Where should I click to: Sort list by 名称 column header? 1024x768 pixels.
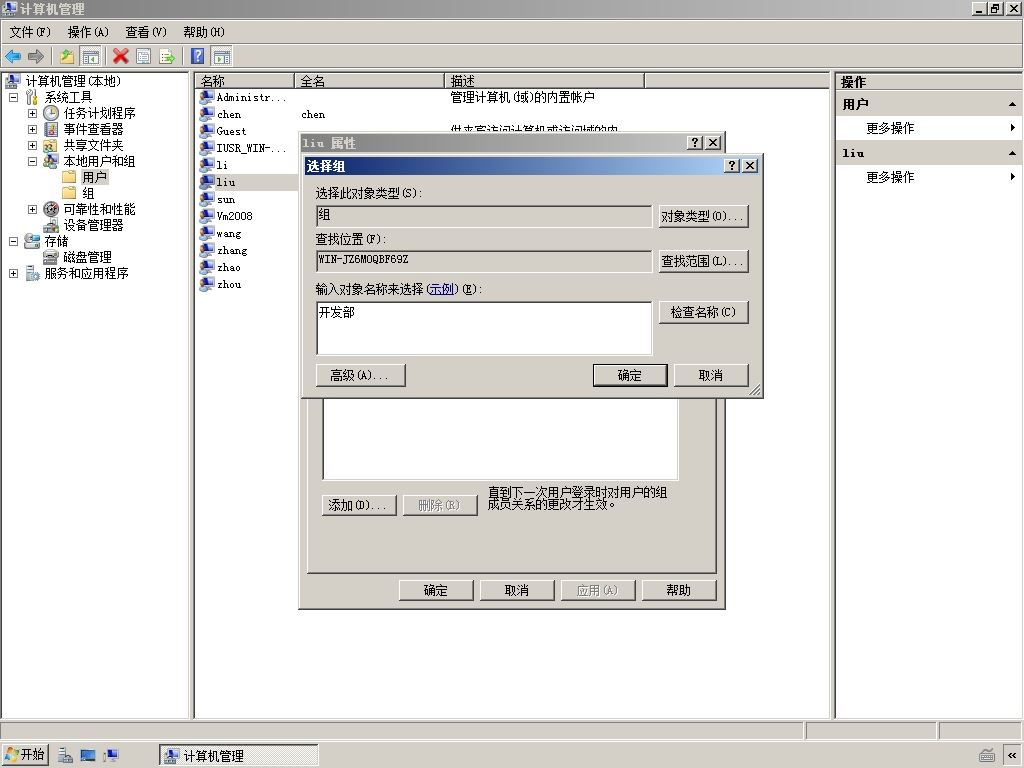point(244,81)
